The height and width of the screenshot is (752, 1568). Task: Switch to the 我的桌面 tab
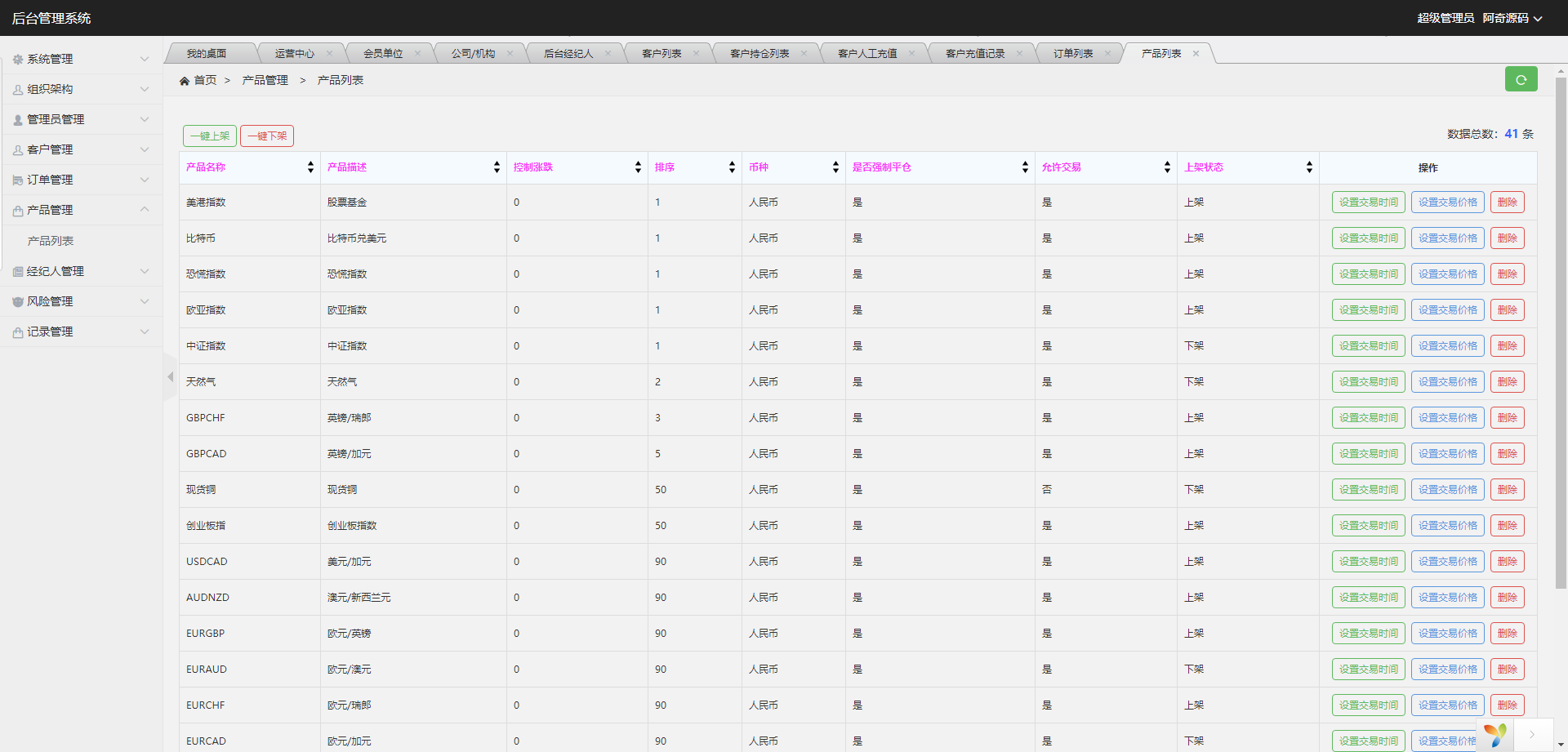pyautogui.click(x=206, y=54)
